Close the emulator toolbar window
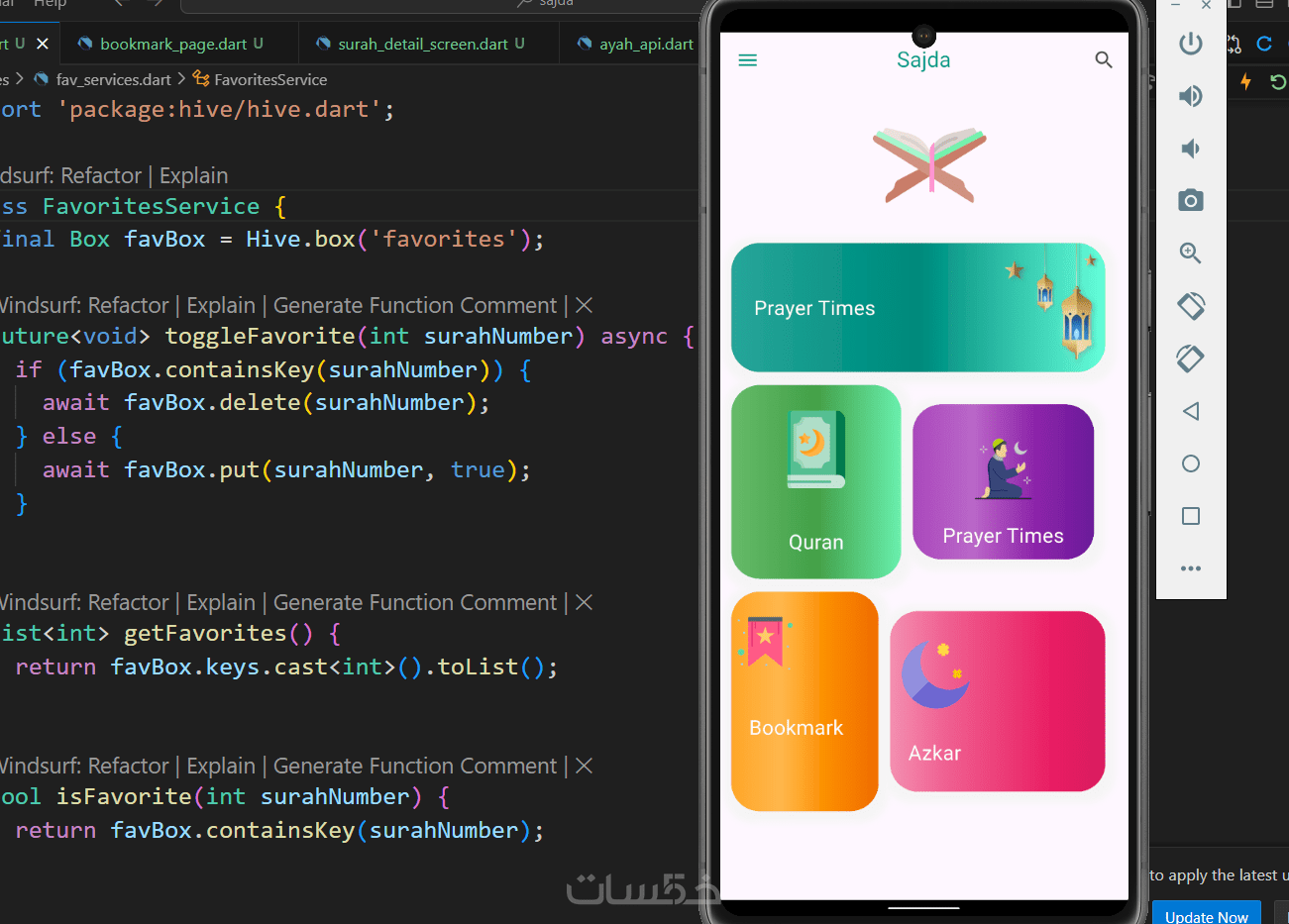Screen dimensions: 1289x924 [1206, 5]
